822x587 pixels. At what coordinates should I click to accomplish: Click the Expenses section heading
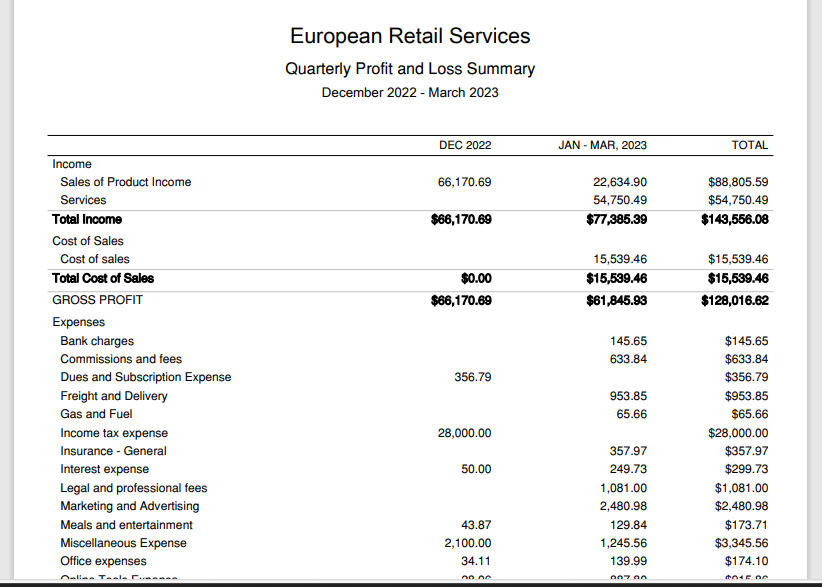pyautogui.click(x=79, y=322)
